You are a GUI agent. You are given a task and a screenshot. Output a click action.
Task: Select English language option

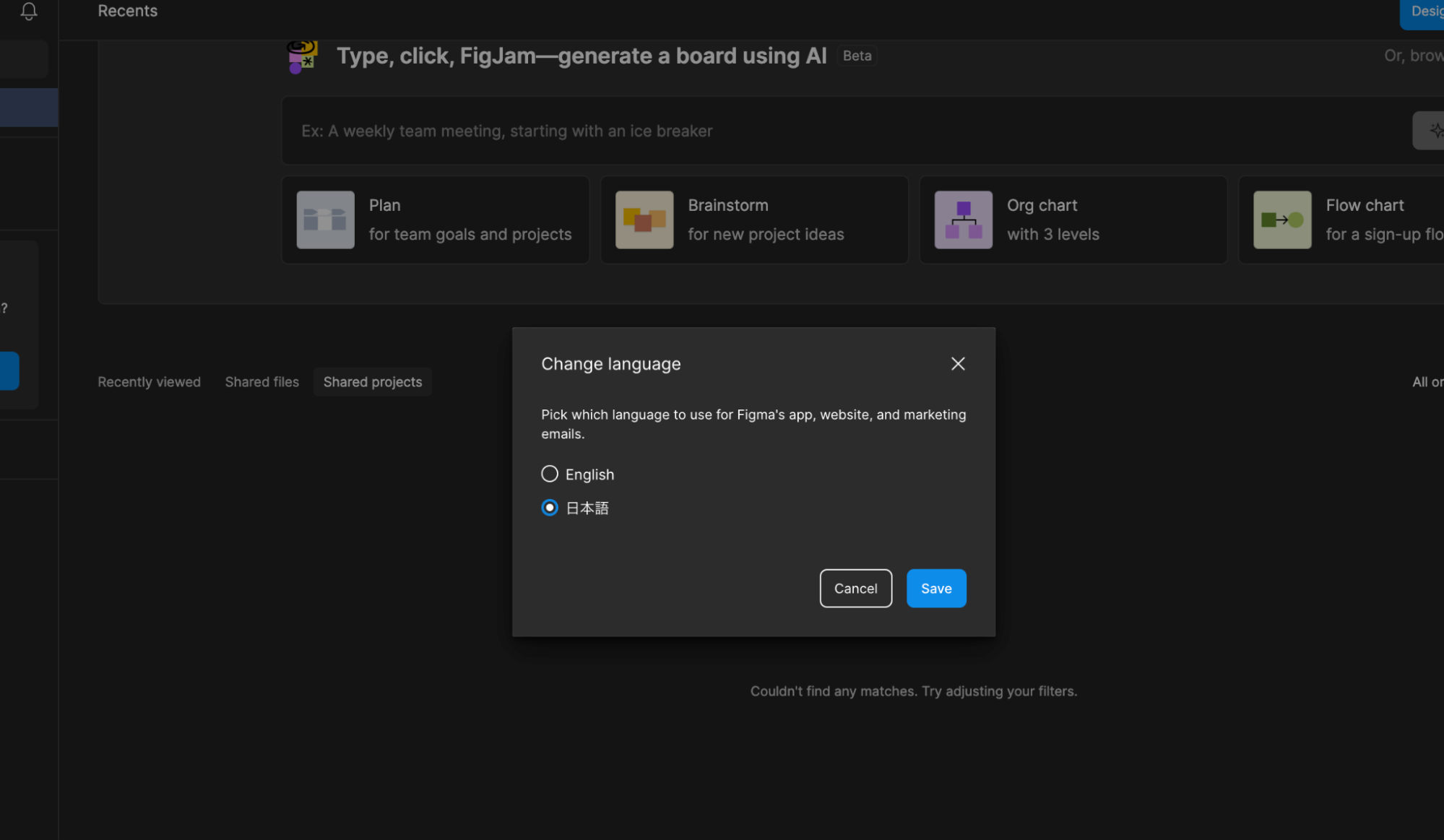(x=578, y=475)
